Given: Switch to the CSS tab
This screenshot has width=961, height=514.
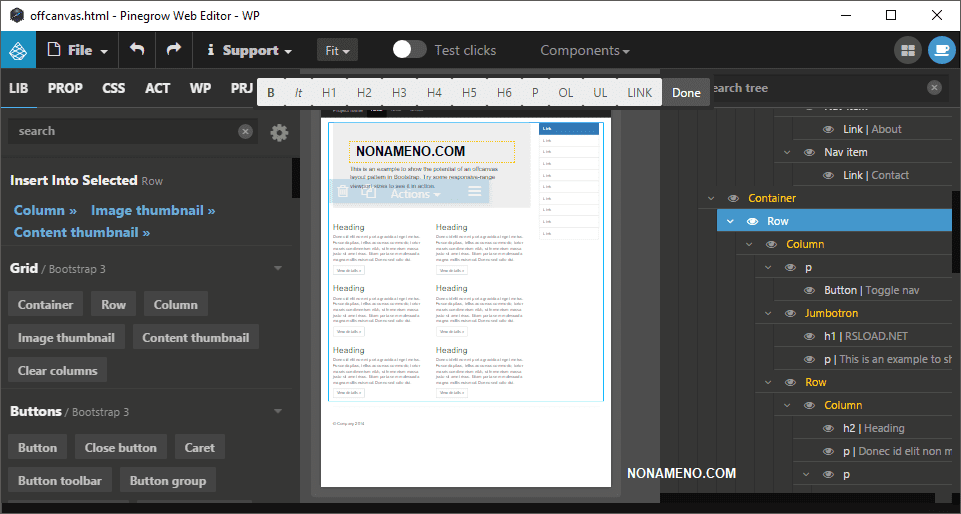Looking at the screenshot, I should click(x=113, y=88).
